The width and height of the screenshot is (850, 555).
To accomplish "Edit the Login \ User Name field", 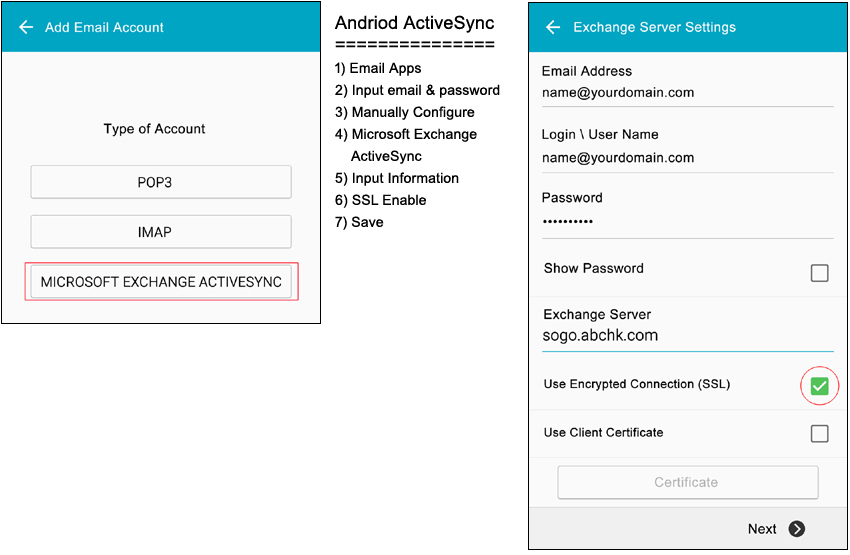I will (x=687, y=158).
